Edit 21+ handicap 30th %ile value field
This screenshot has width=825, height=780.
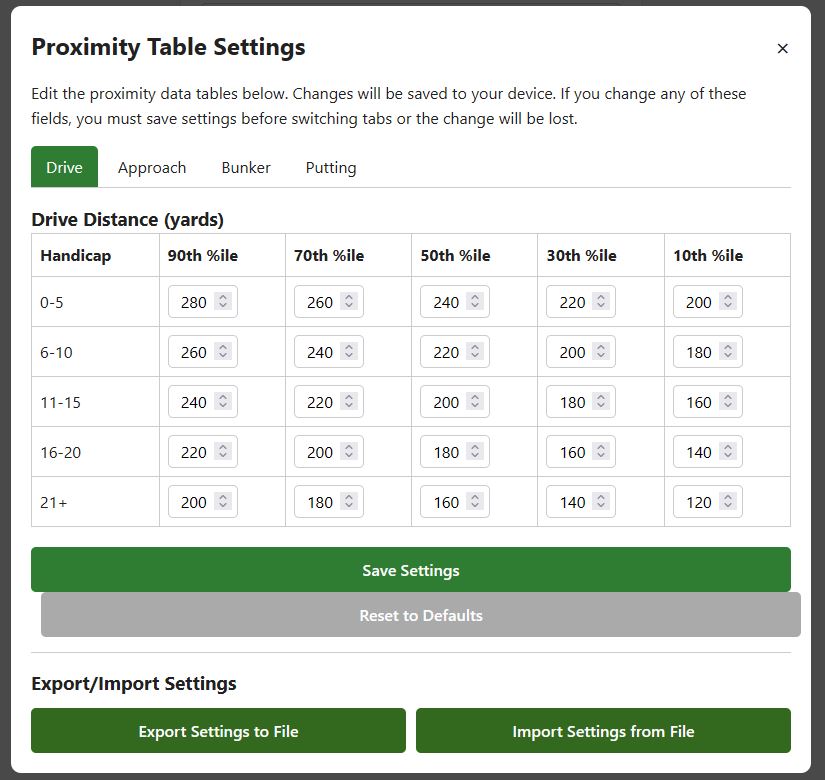pos(581,502)
